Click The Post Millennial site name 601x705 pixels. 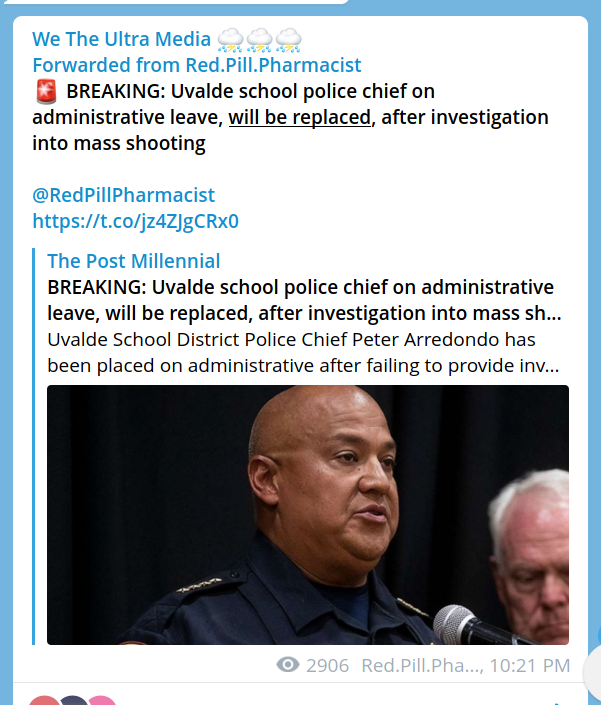[x=133, y=261]
